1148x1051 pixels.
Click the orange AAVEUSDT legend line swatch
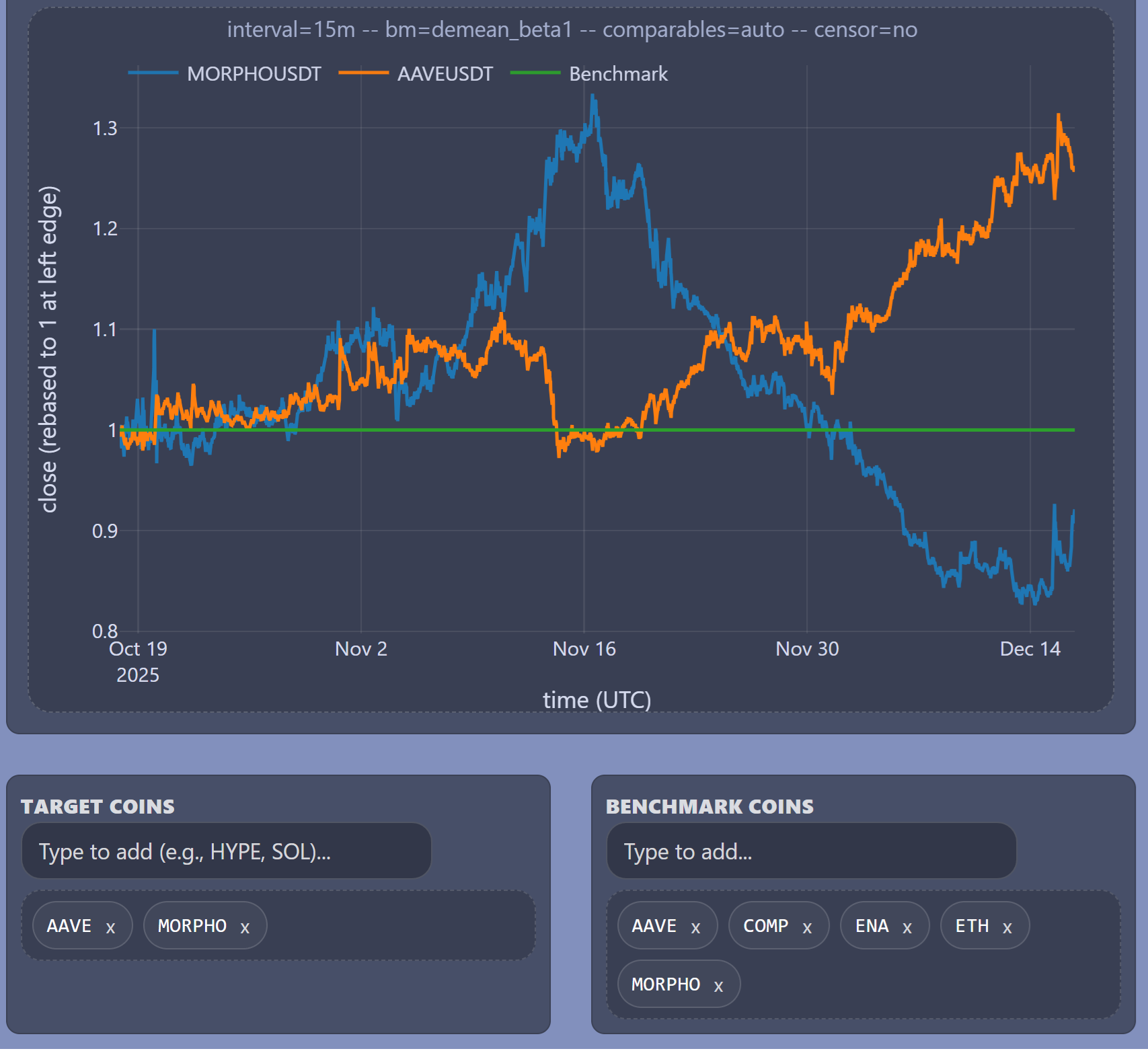tap(363, 73)
